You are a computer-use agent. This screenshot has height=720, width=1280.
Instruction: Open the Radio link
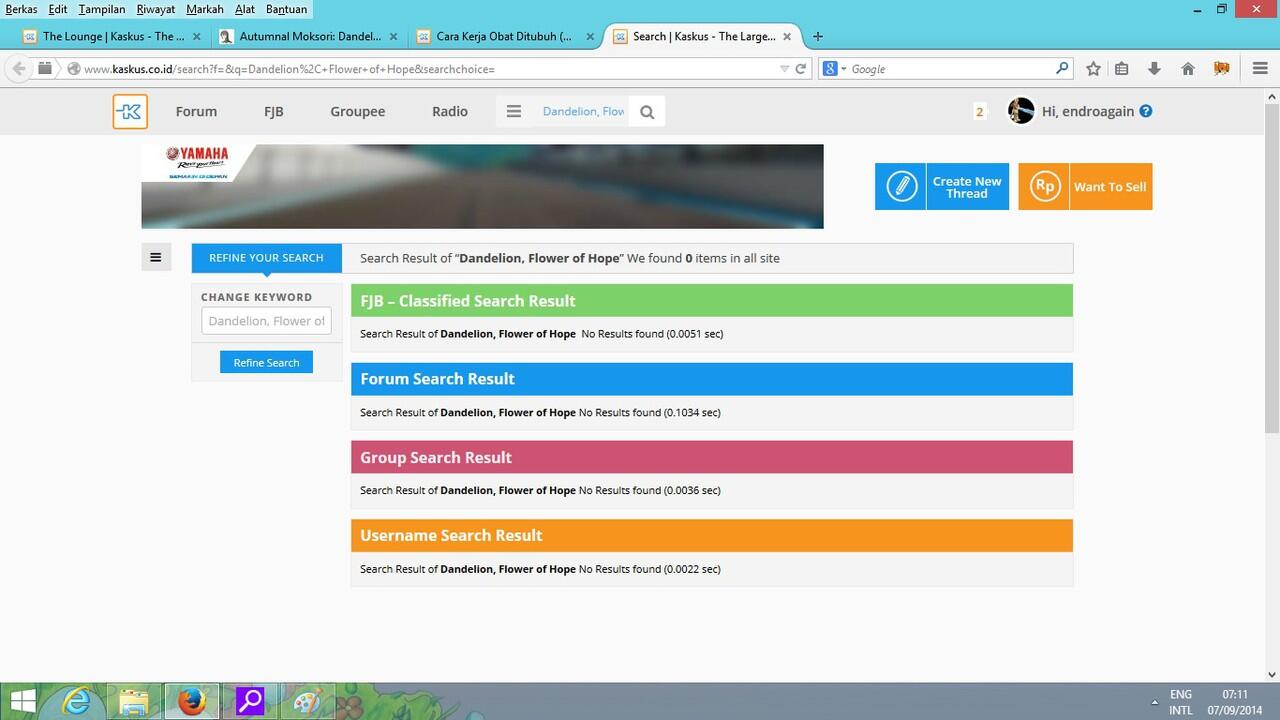[450, 111]
